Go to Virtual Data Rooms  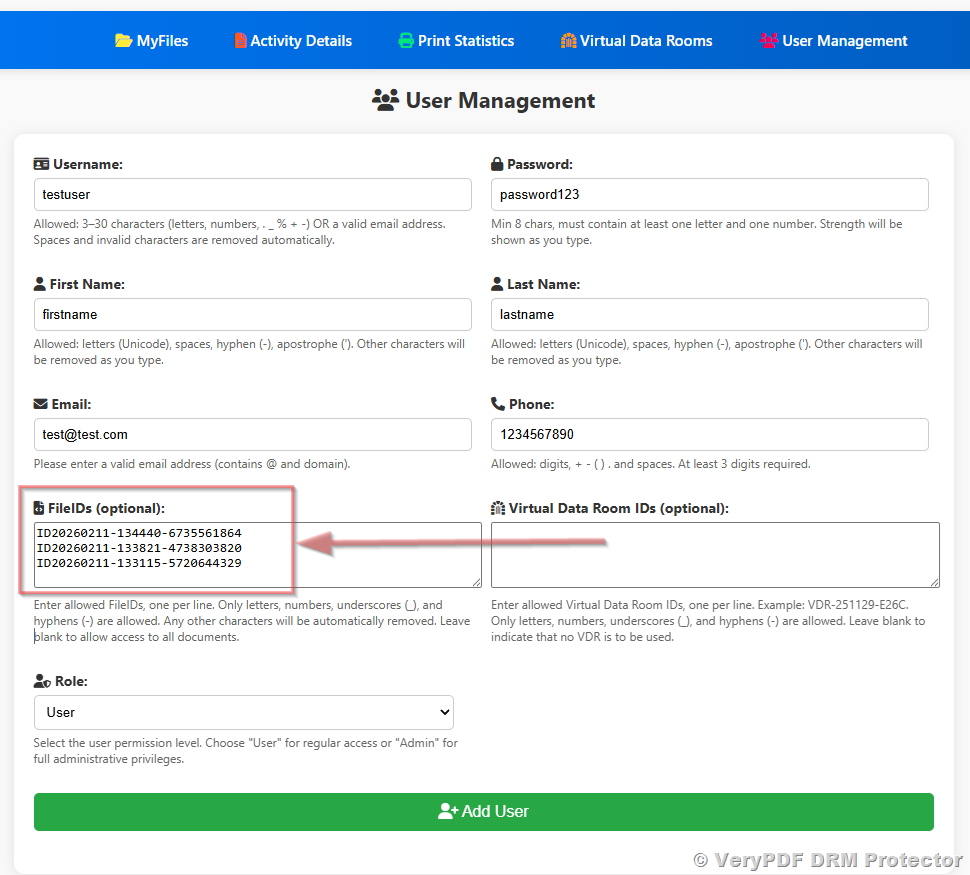point(646,41)
